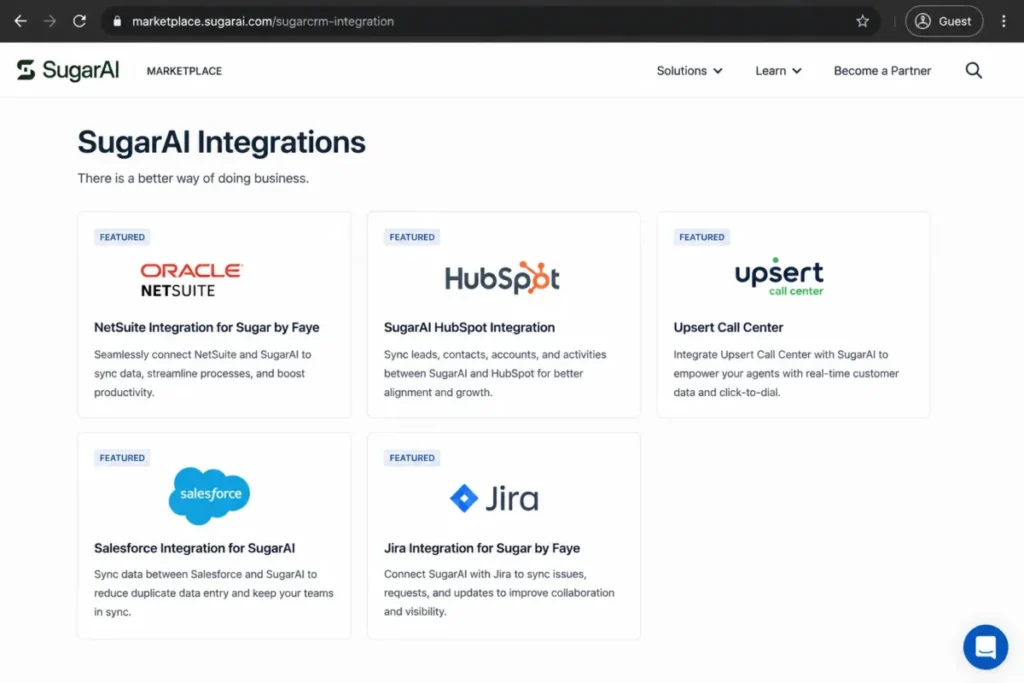Screen dimensions: 1024x683
Task: Open the Guest profile button
Action: click(944, 21)
